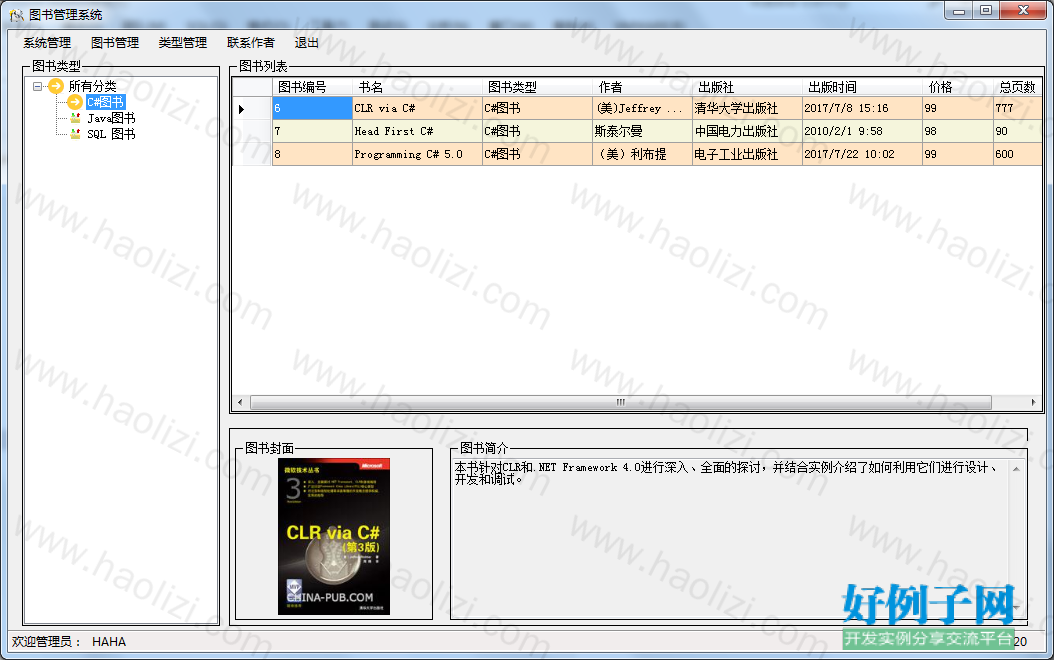The width and height of the screenshot is (1054, 660).
Task: Select C#图书 category in tree
Action: point(106,102)
